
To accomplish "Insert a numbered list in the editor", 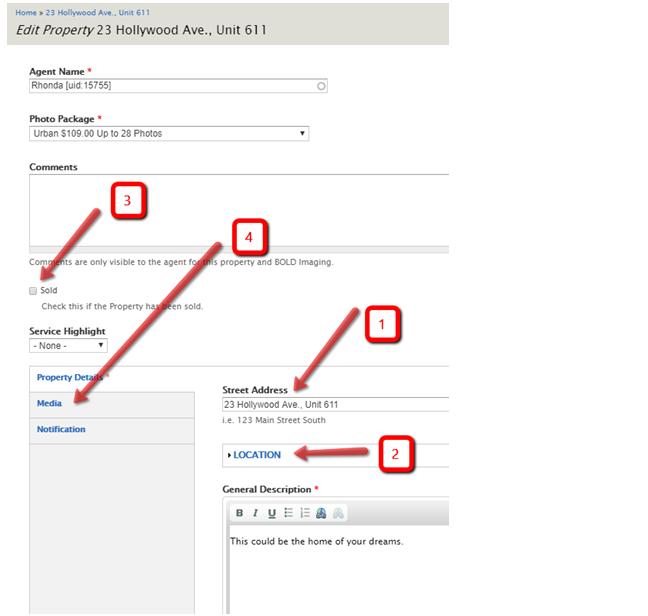I will (304, 513).
